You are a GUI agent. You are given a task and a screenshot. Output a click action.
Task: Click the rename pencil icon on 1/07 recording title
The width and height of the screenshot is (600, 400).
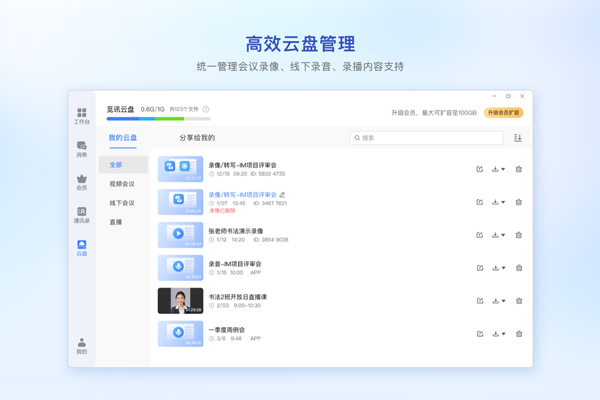coord(282,195)
